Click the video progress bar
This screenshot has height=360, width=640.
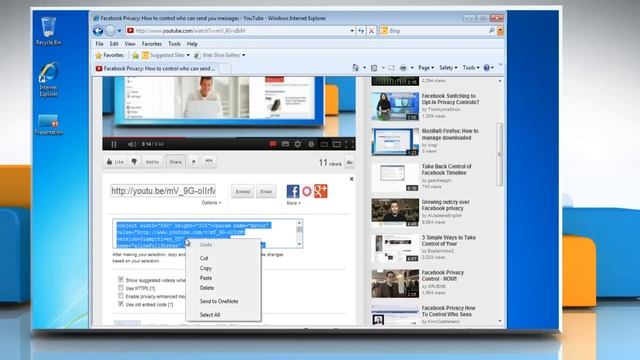click(x=229, y=138)
